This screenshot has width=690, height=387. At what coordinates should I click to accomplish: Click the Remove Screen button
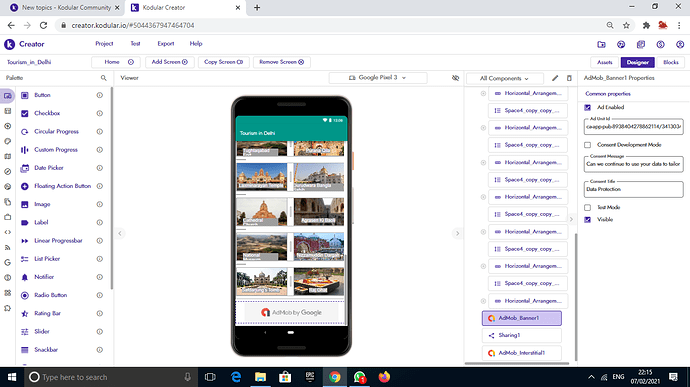(282, 62)
